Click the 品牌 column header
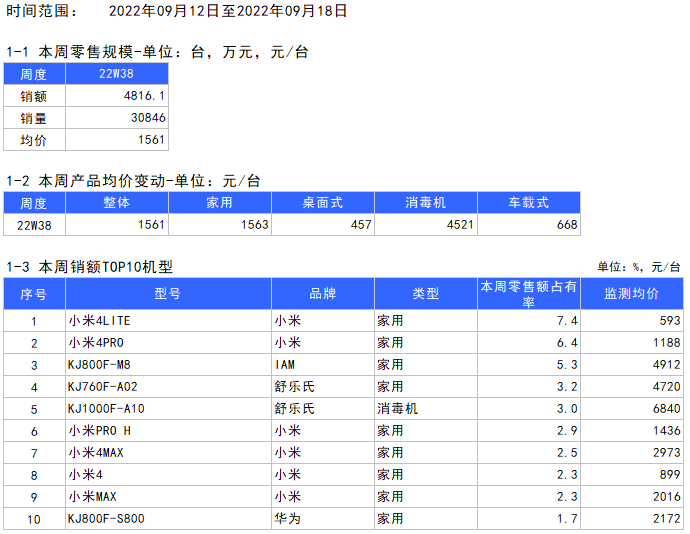Image resolution: width=690 pixels, height=534 pixels. tap(323, 294)
